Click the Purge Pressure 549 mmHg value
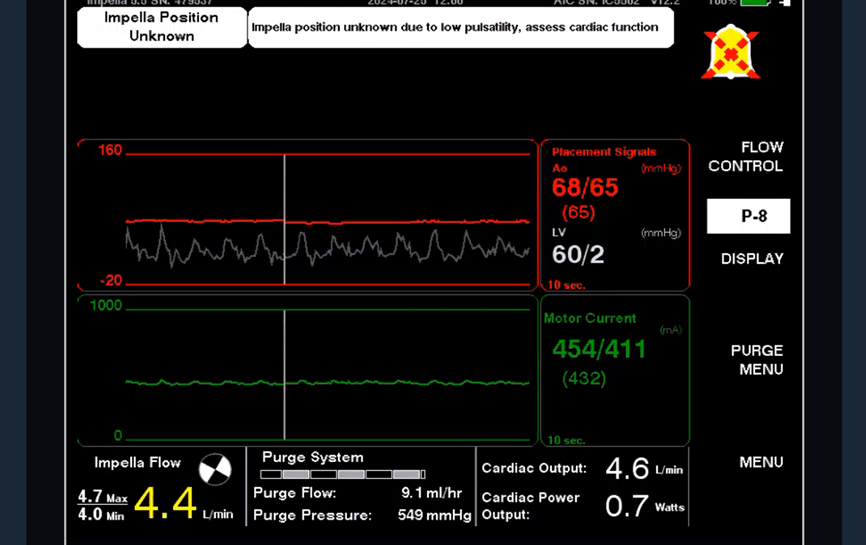The image size is (866, 545). pyautogui.click(x=434, y=515)
